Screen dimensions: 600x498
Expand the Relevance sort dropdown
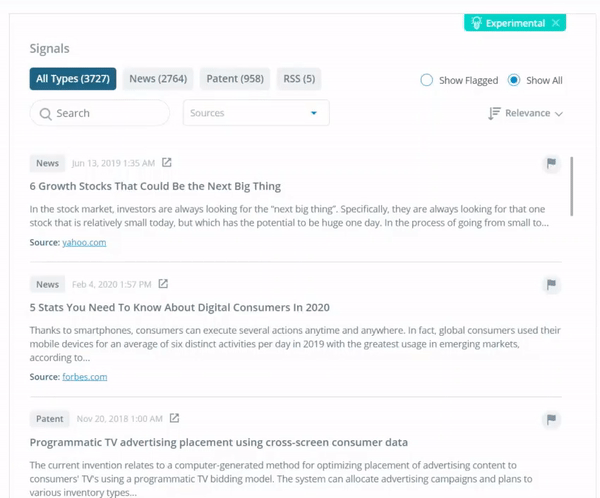(534, 114)
